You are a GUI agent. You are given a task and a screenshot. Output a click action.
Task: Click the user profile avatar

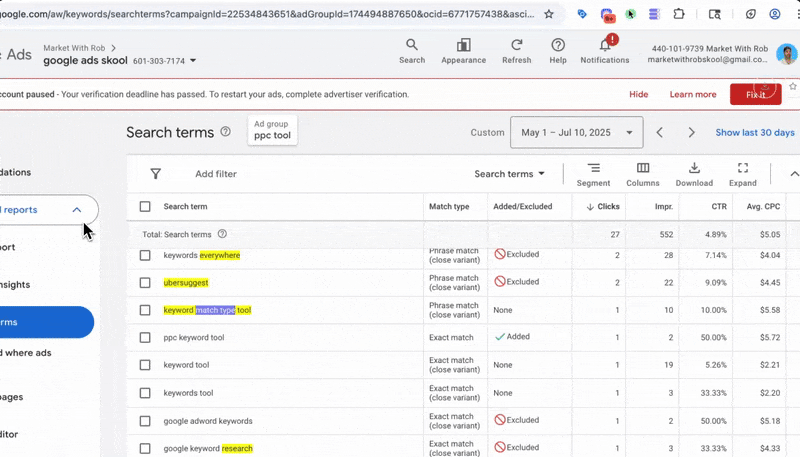pyautogui.click(x=786, y=54)
